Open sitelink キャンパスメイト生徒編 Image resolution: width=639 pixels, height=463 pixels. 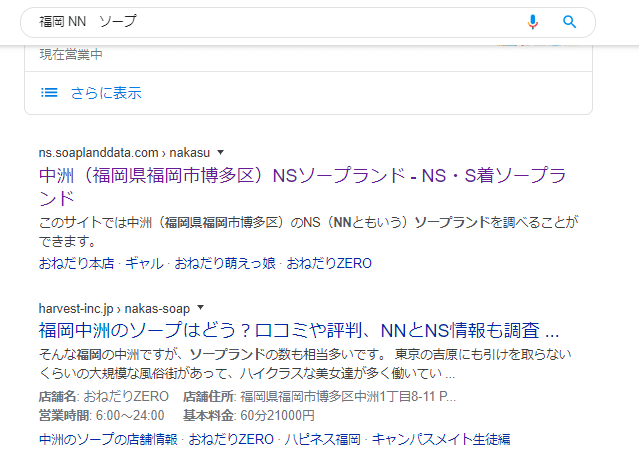441,439
